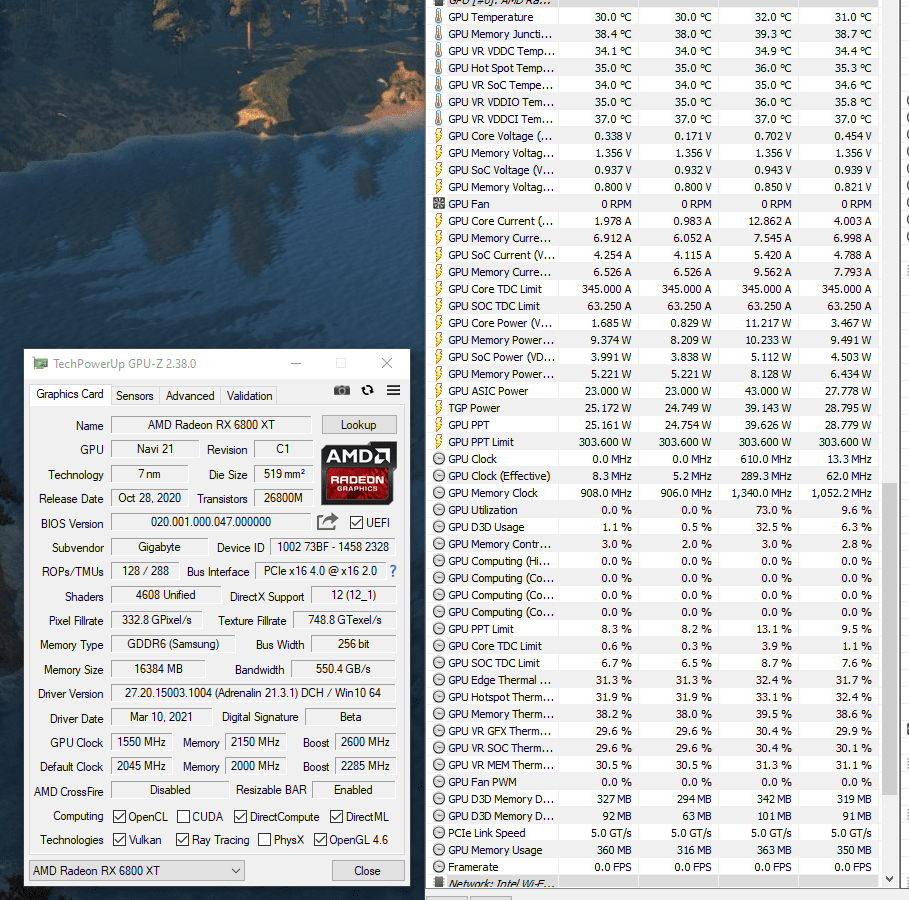Open the GPU-Z hamburger menu
Viewport: 909px width, 900px height.
pyautogui.click(x=394, y=390)
